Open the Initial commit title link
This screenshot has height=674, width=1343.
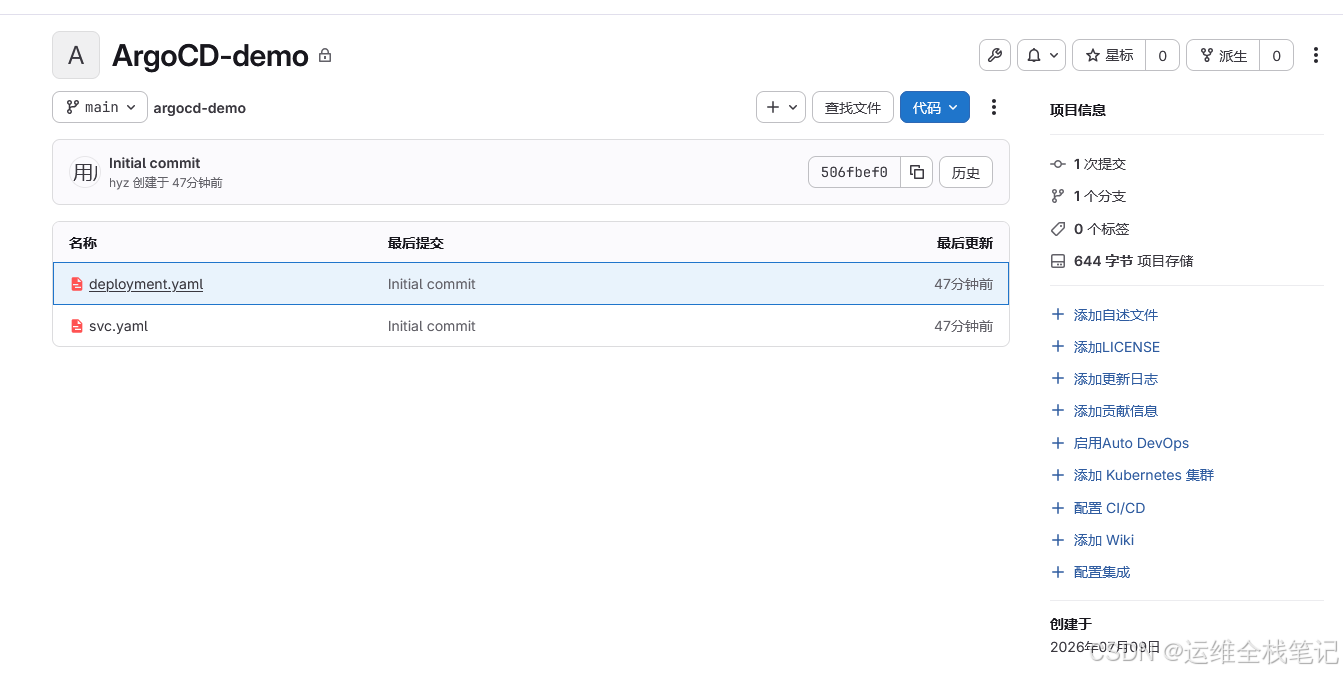tap(154, 163)
